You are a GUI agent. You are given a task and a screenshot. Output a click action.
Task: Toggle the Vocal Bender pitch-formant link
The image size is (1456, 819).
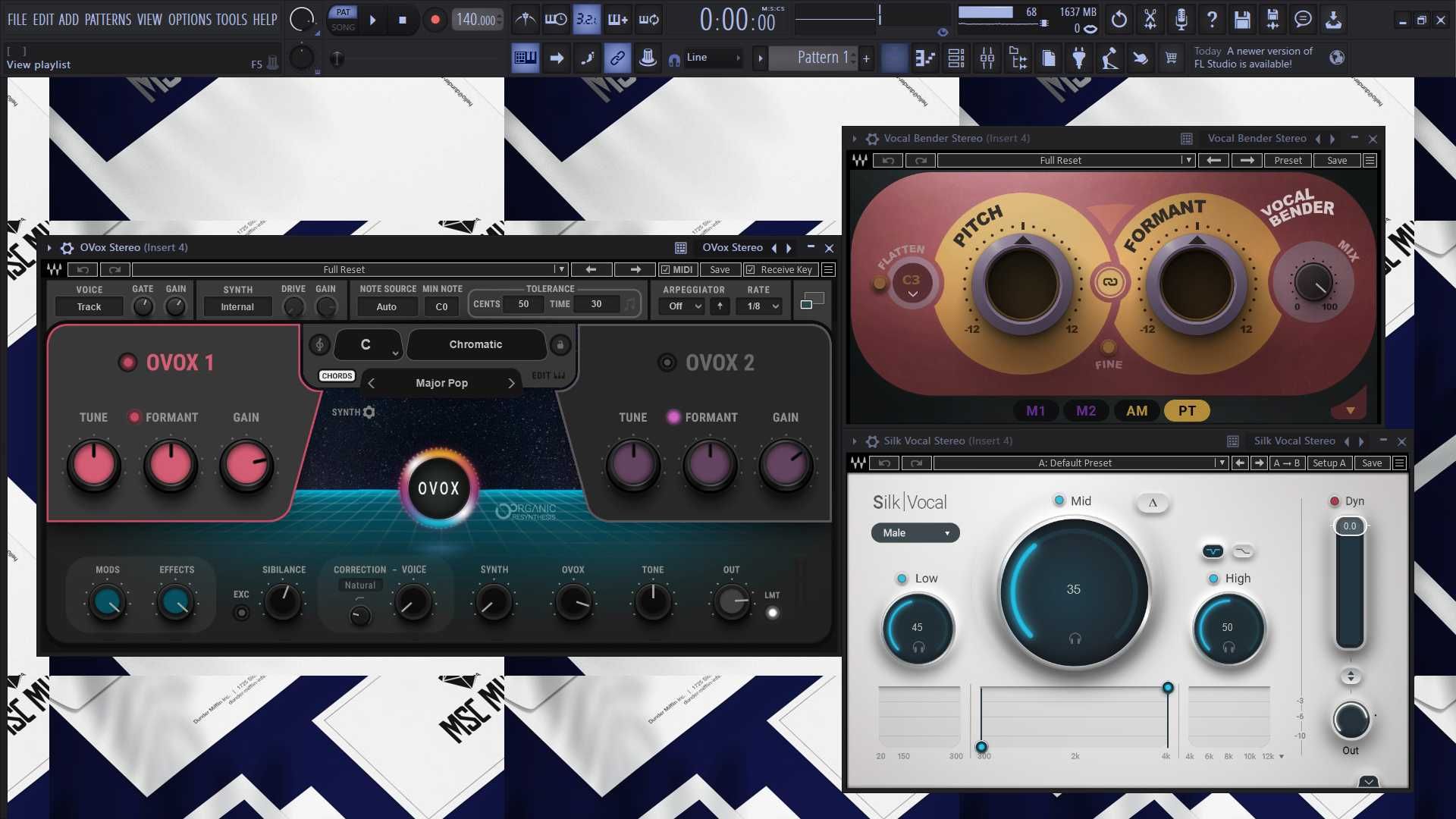[1109, 282]
